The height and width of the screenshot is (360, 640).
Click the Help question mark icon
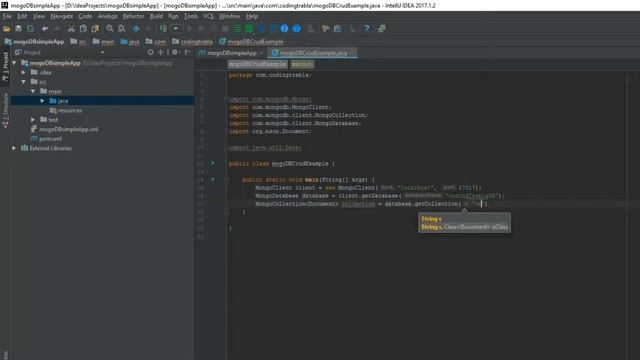[x=367, y=29]
